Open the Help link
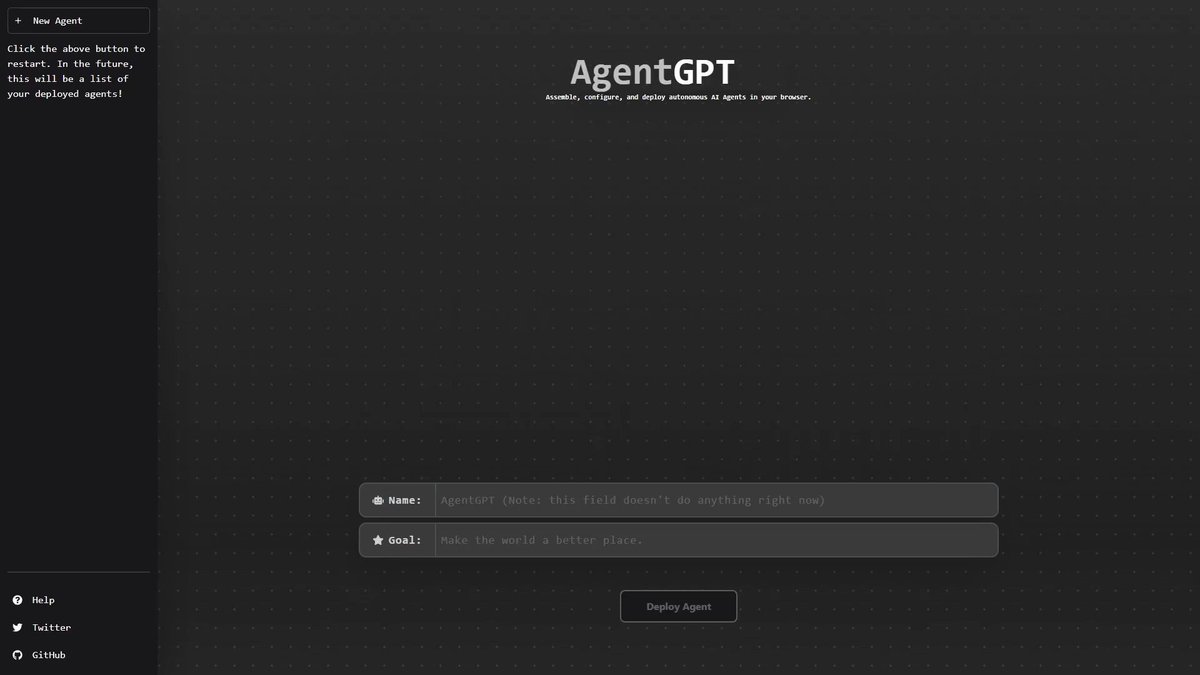The width and height of the screenshot is (1200, 675). tap(41, 599)
